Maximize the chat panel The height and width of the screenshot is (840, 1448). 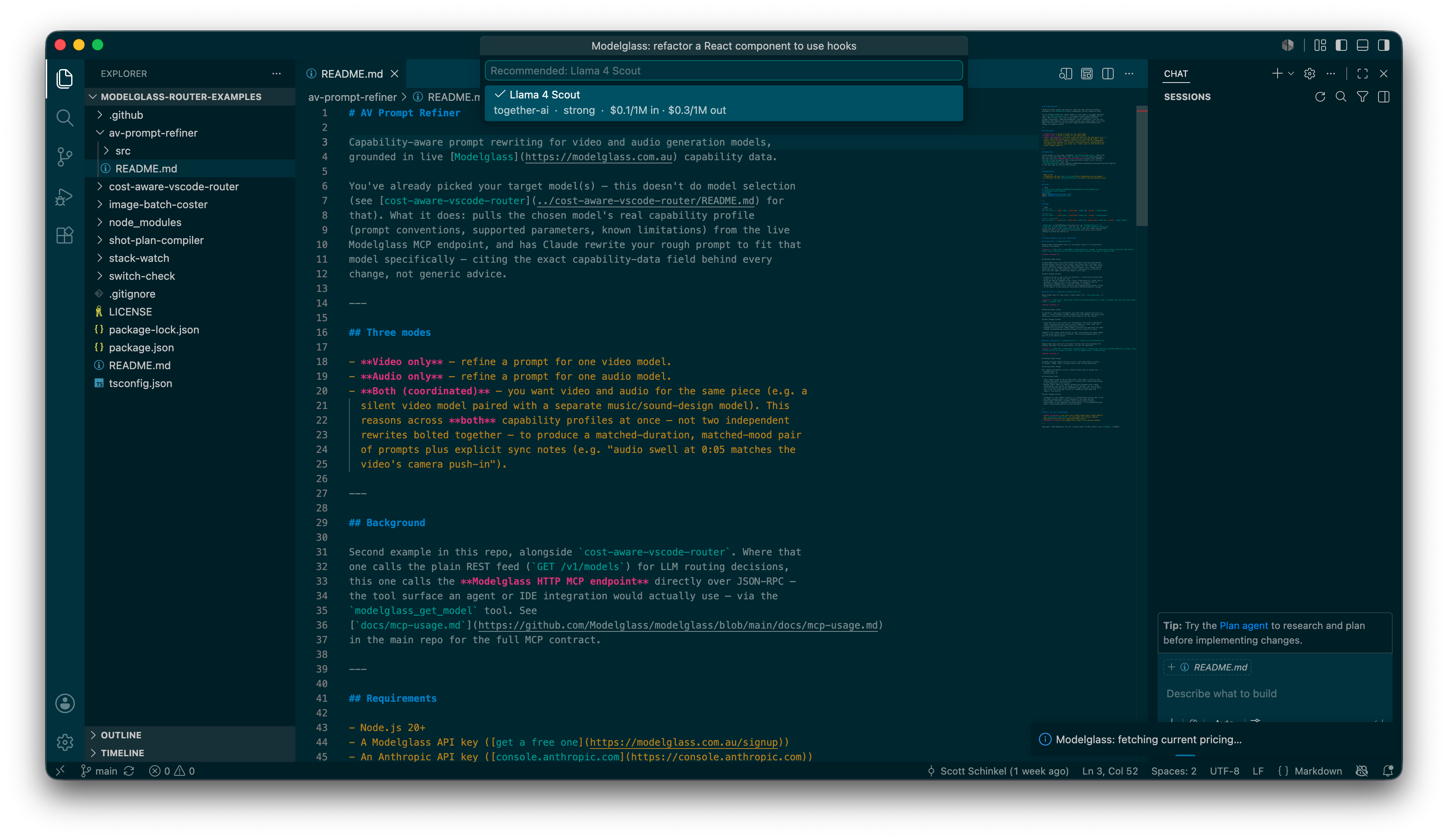coord(1363,74)
